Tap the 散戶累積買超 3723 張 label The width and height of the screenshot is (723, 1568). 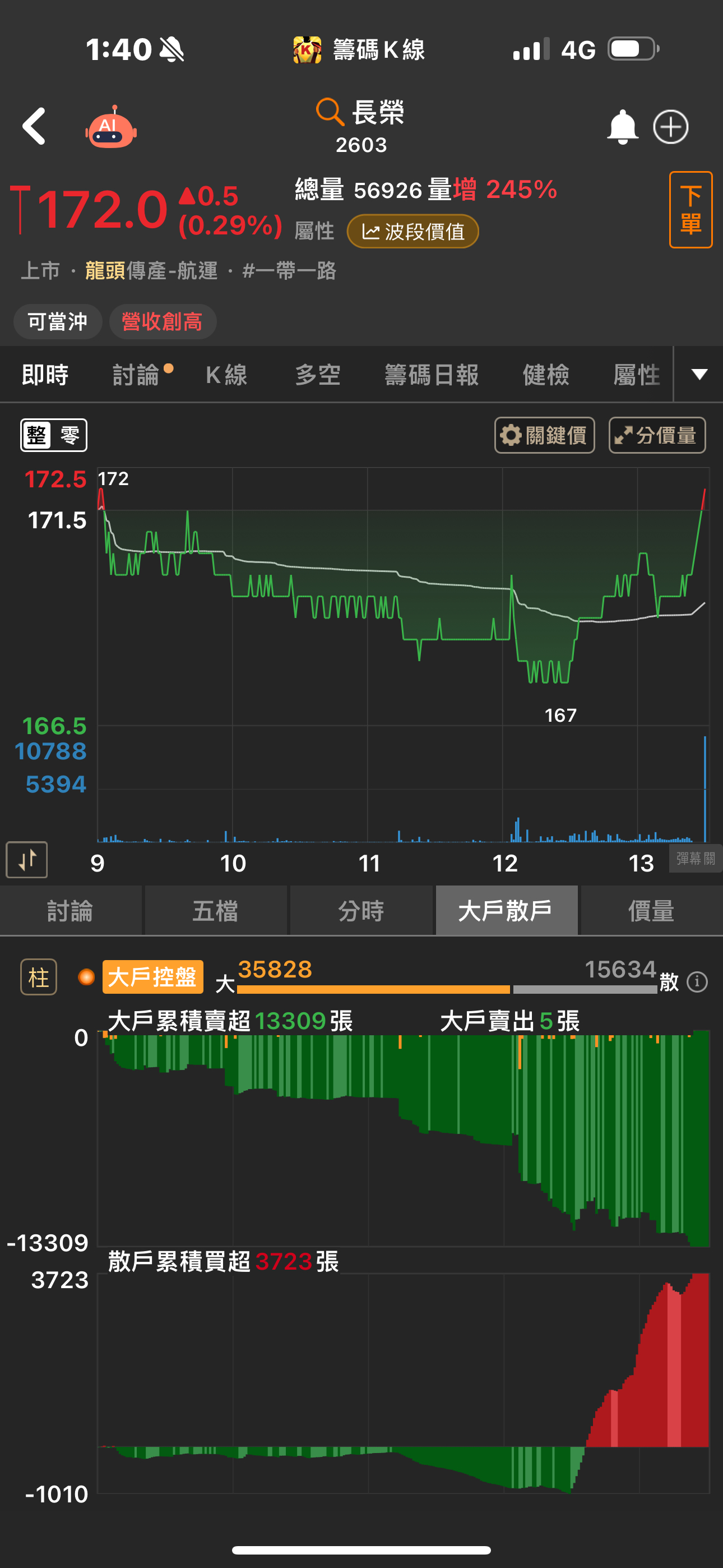[224, 1262]
